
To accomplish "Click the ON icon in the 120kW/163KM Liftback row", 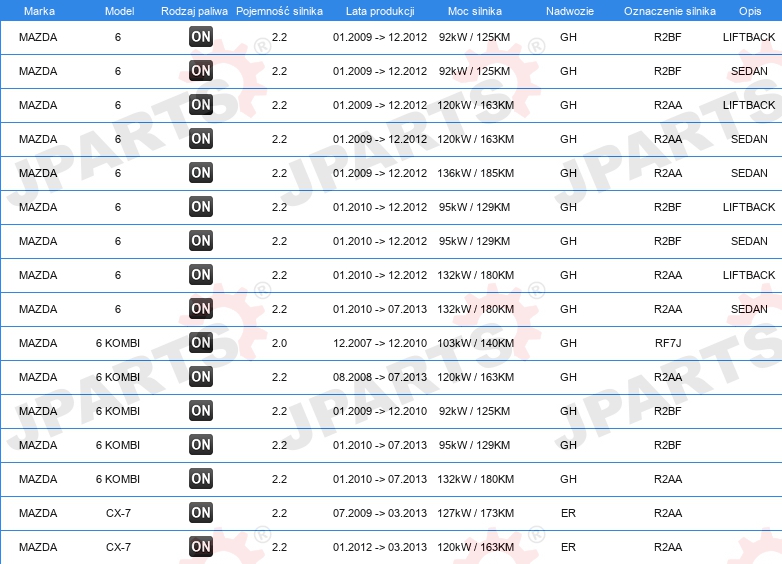I will click(201, 105).
